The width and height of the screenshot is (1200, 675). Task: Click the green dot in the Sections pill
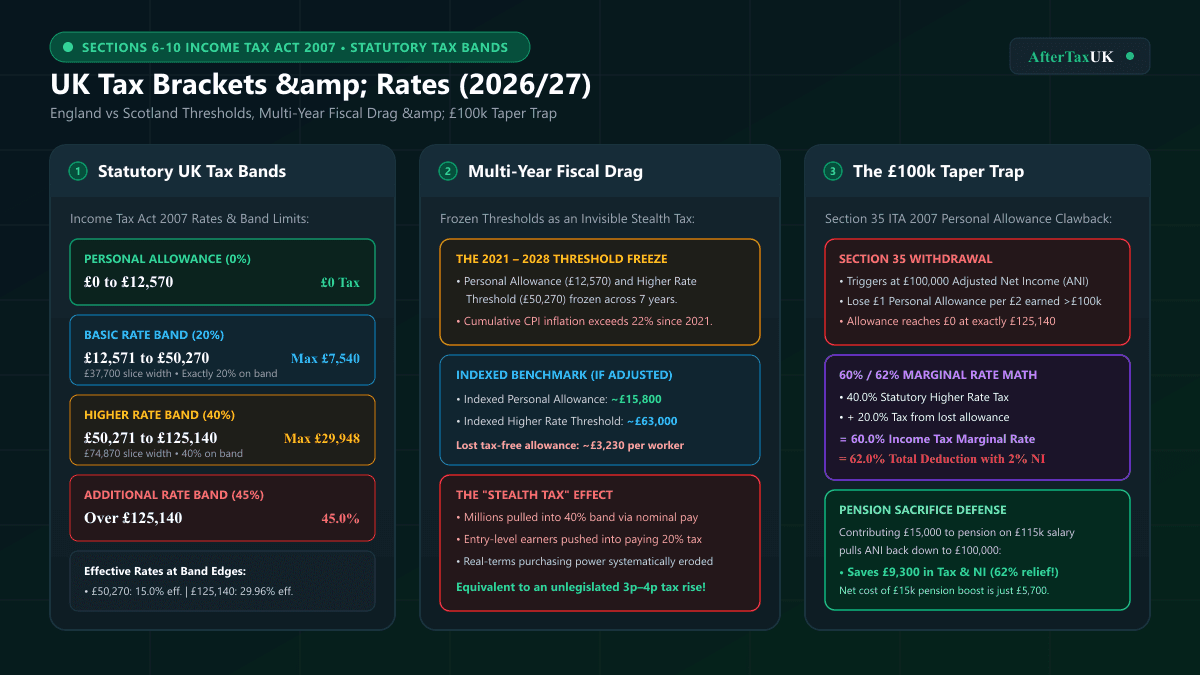pos(68,47)
